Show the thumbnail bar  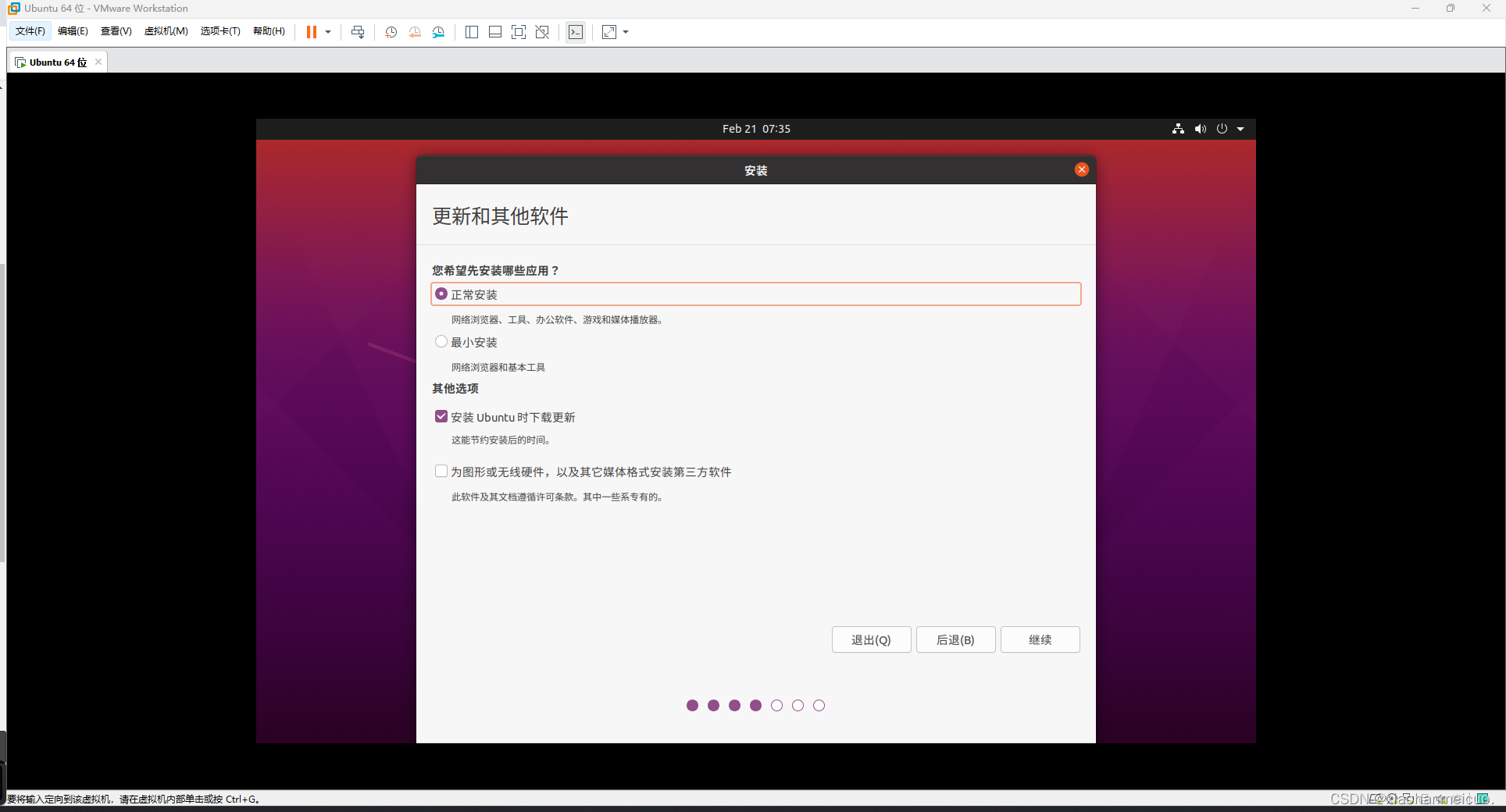(495, 32)
